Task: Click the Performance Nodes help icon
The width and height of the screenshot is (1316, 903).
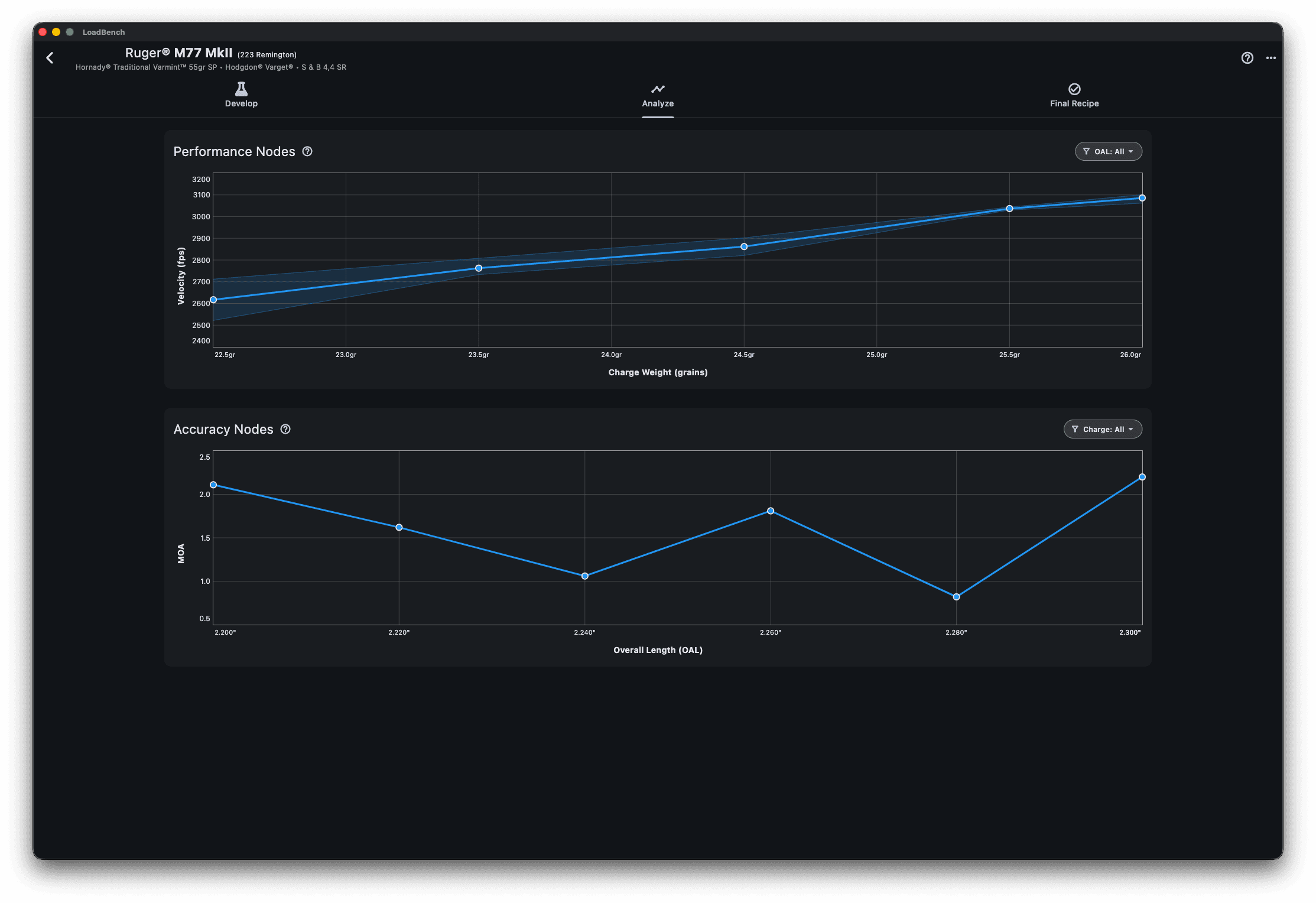Action: (x=307, y=151)
